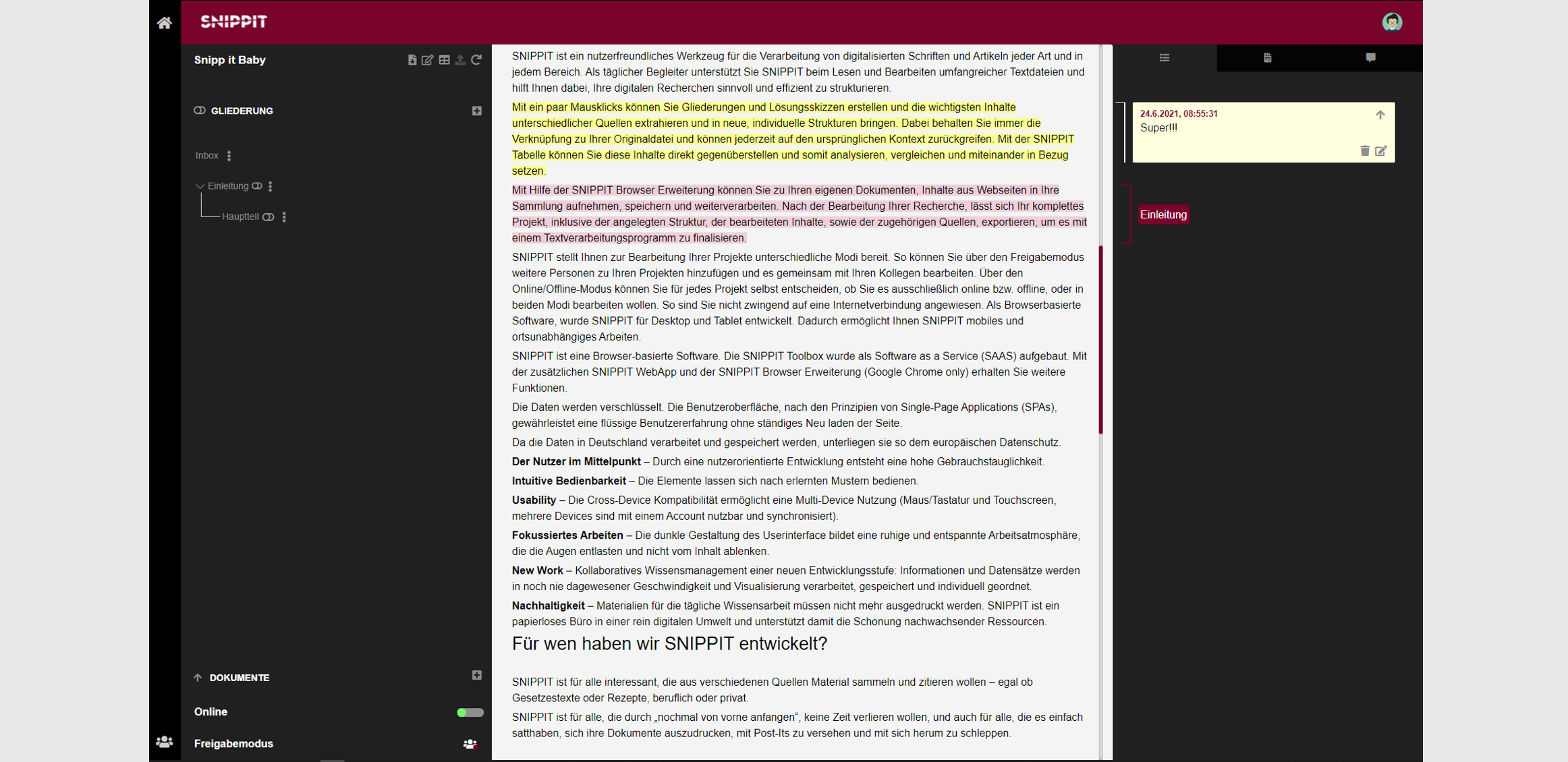Switch to the comments tab
1568x762 pixels.
(1371, 58)
